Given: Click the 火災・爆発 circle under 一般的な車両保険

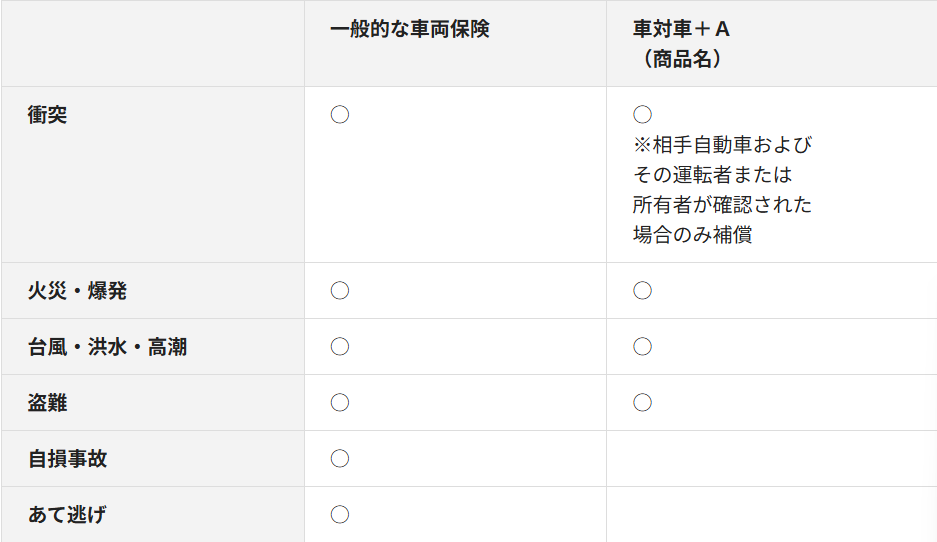Looking at the screenshot, I should 340,291.
